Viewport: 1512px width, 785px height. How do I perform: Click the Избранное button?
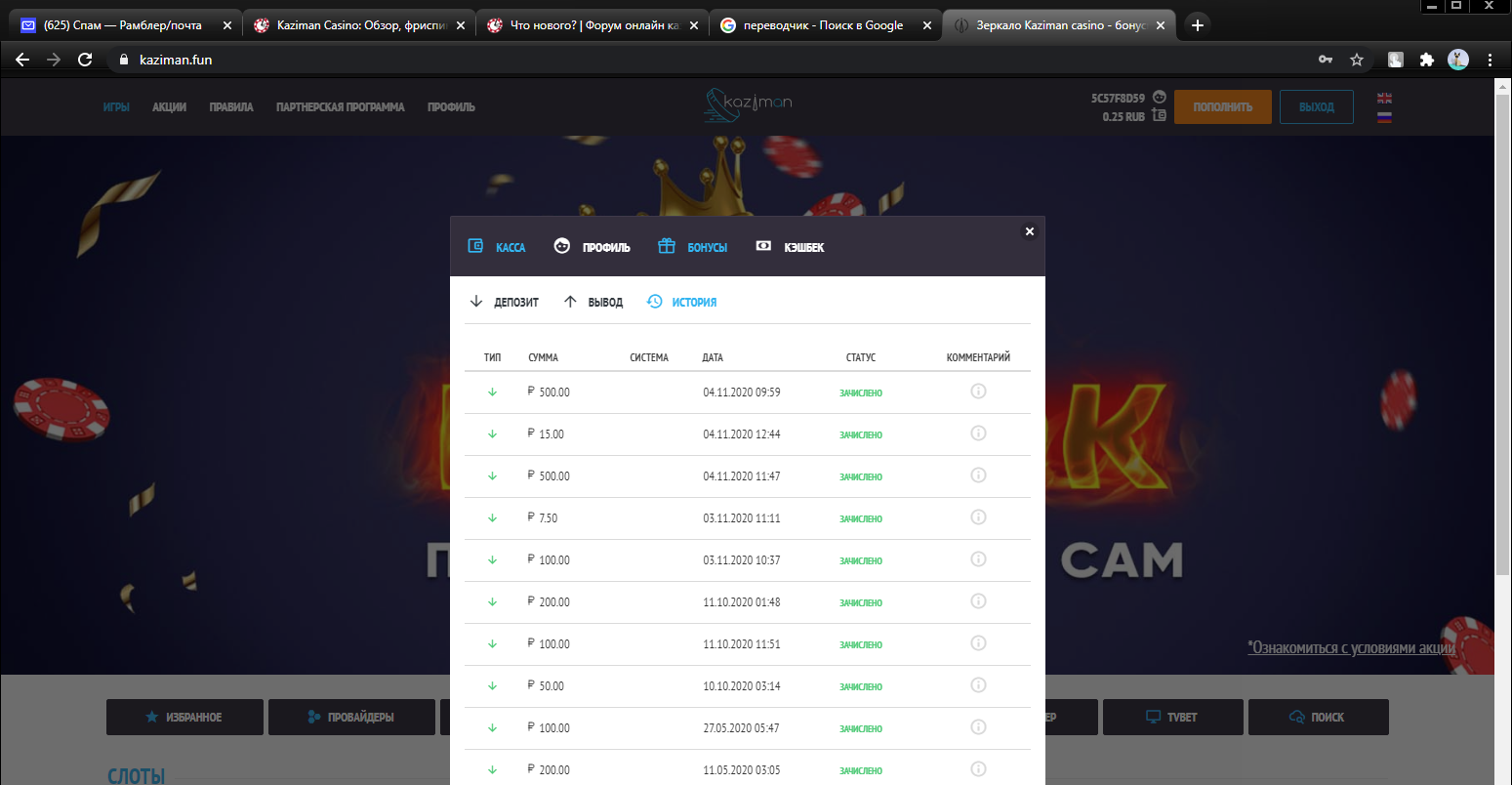[184, 717]
